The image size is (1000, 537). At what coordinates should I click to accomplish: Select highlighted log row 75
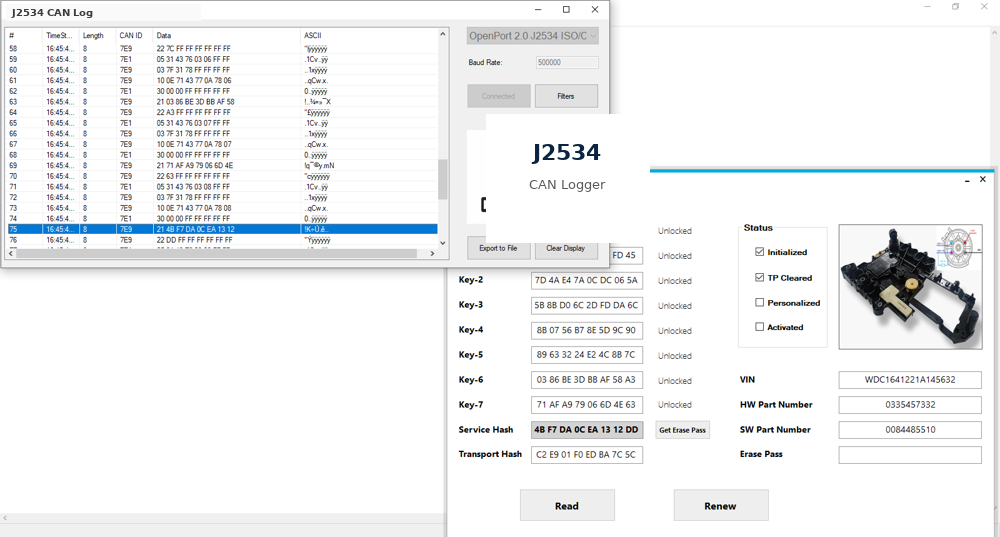222,229
